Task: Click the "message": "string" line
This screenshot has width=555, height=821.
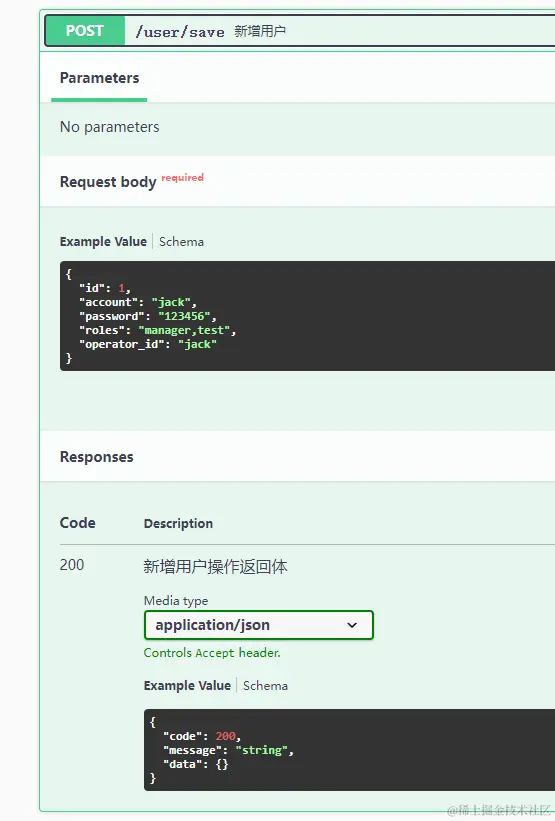Action: 228,750
